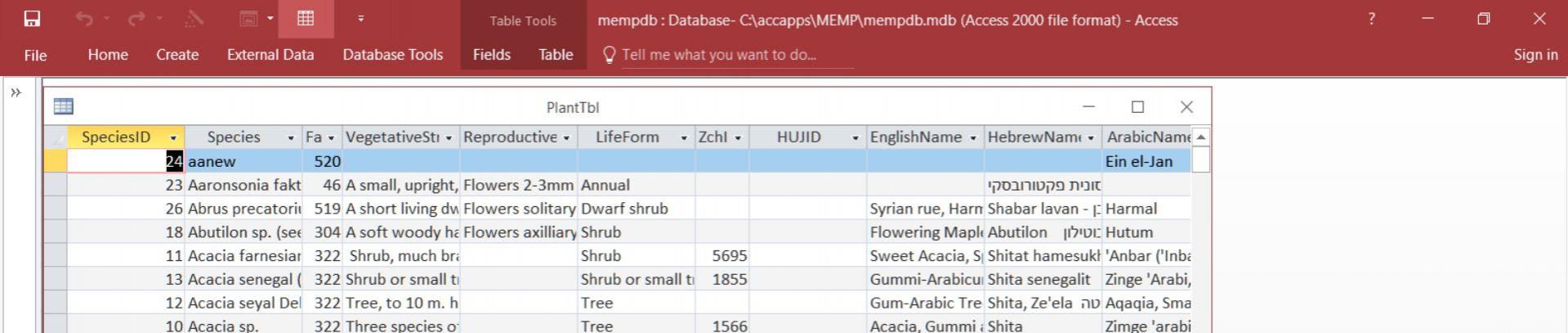Viewport: 1568px width, 333px height.
Task: Click the Help question mark icon
Action: [x=1371, y=19]
